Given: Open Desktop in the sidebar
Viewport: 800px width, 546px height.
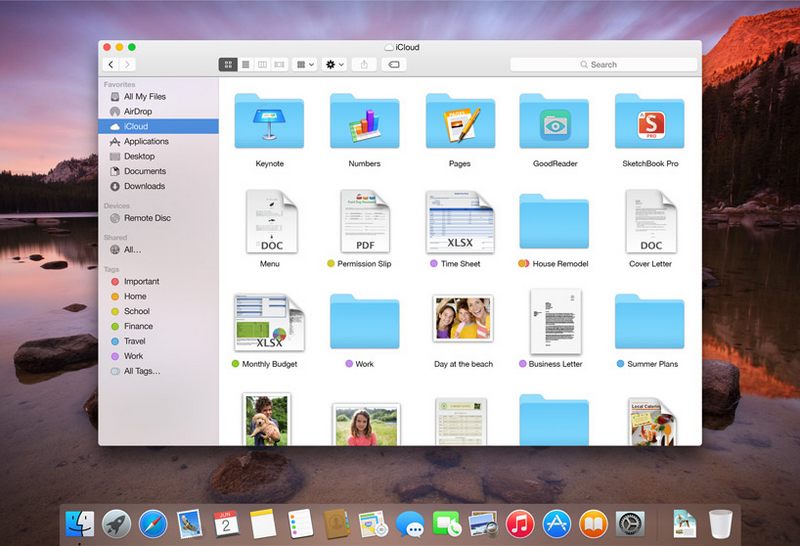Looking at the screenshot, I should 158,156.
